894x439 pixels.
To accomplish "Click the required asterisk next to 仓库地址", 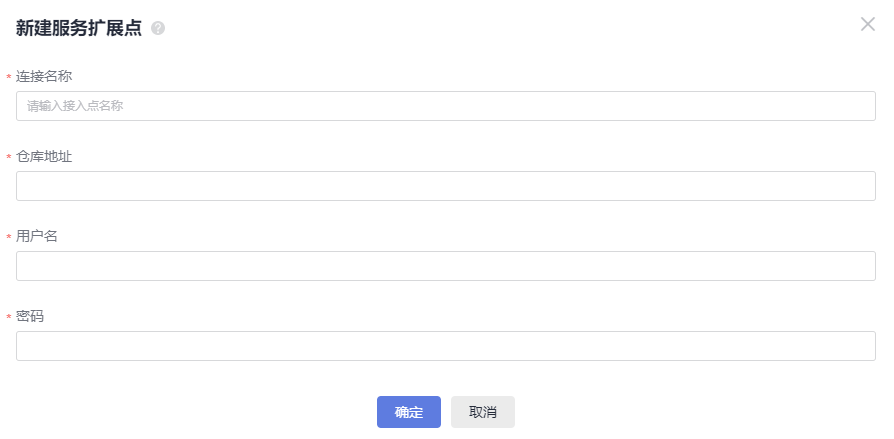I will [x=9, y=158].
